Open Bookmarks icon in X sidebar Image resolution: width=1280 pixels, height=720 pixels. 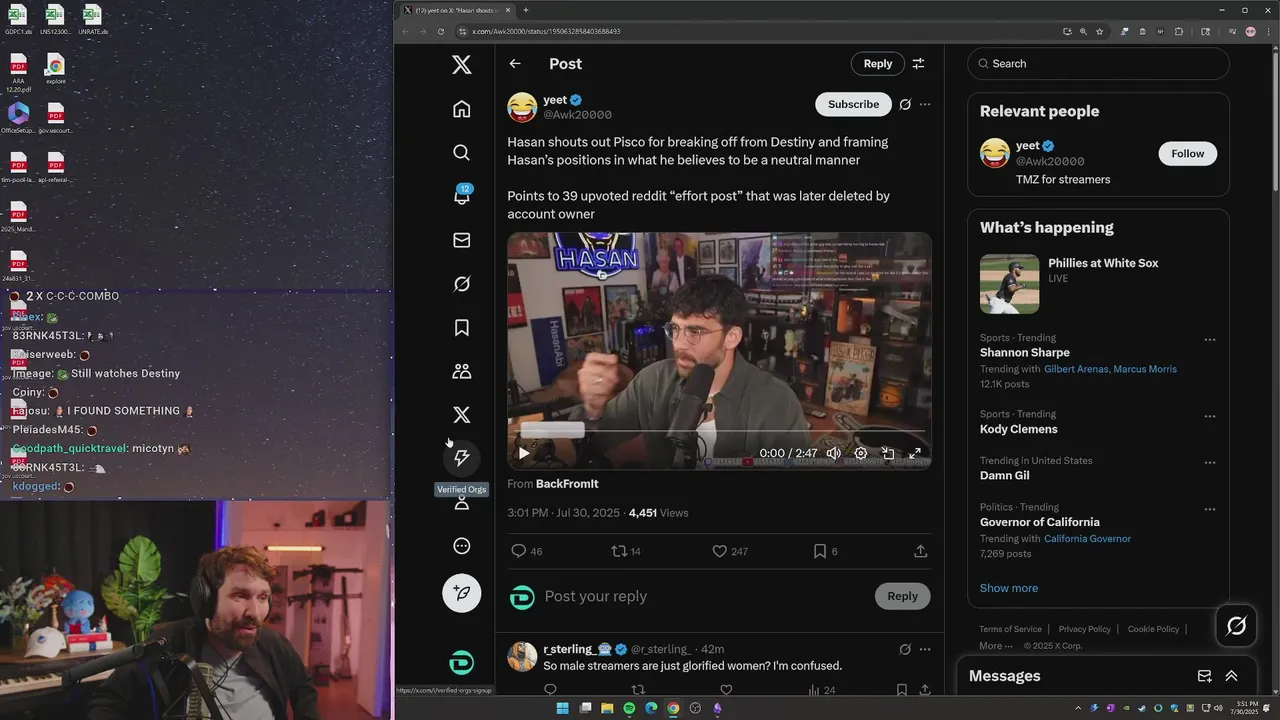pyautogui.click(x=461, y=327)
